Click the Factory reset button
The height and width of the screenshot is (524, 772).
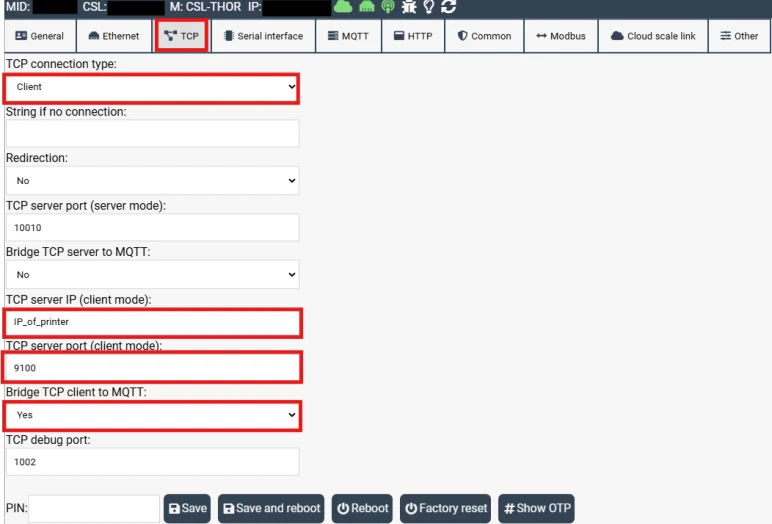pyautogui.click(x=446, y=508)
